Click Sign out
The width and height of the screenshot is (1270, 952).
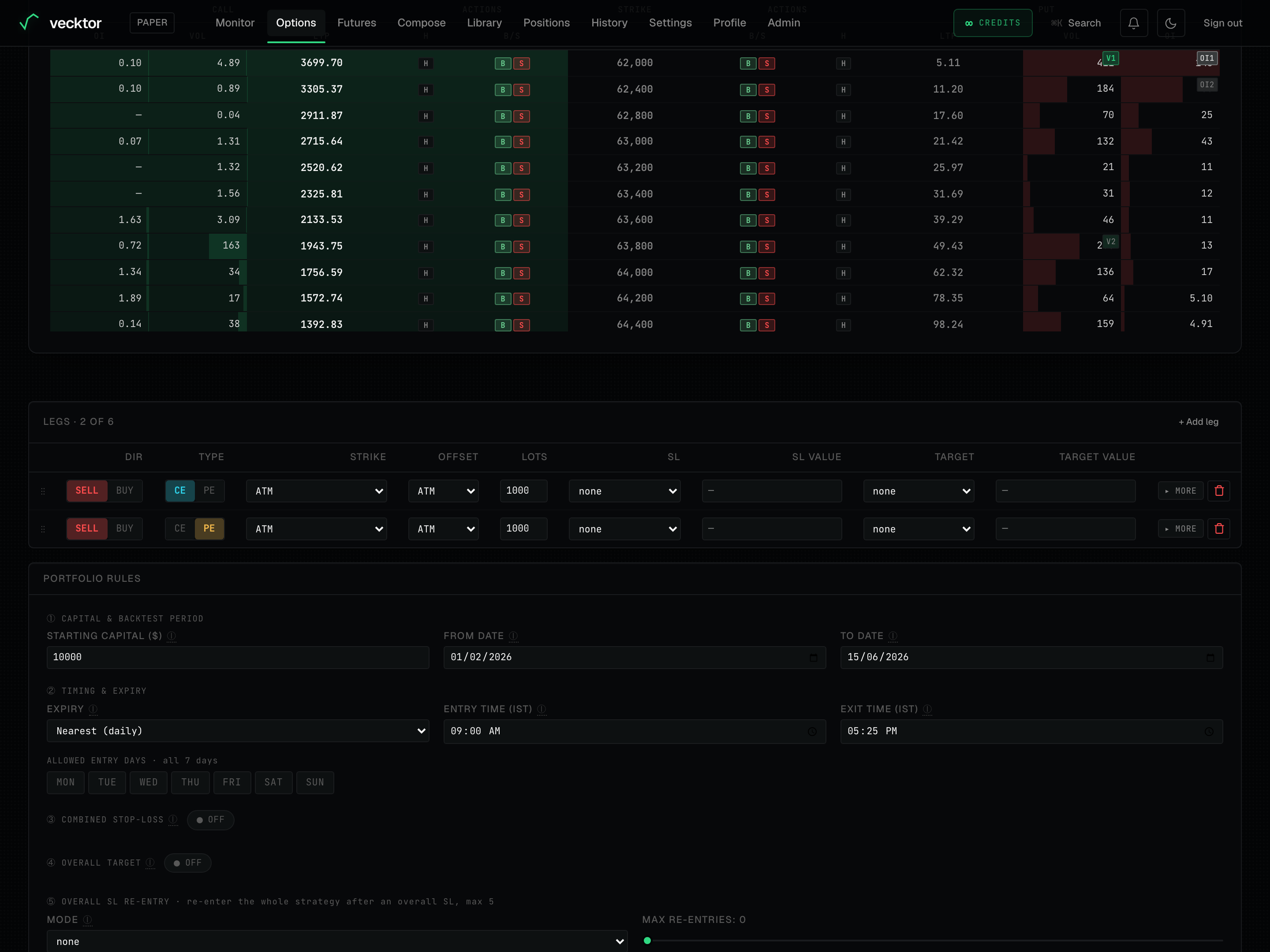tap(1222, 23)
